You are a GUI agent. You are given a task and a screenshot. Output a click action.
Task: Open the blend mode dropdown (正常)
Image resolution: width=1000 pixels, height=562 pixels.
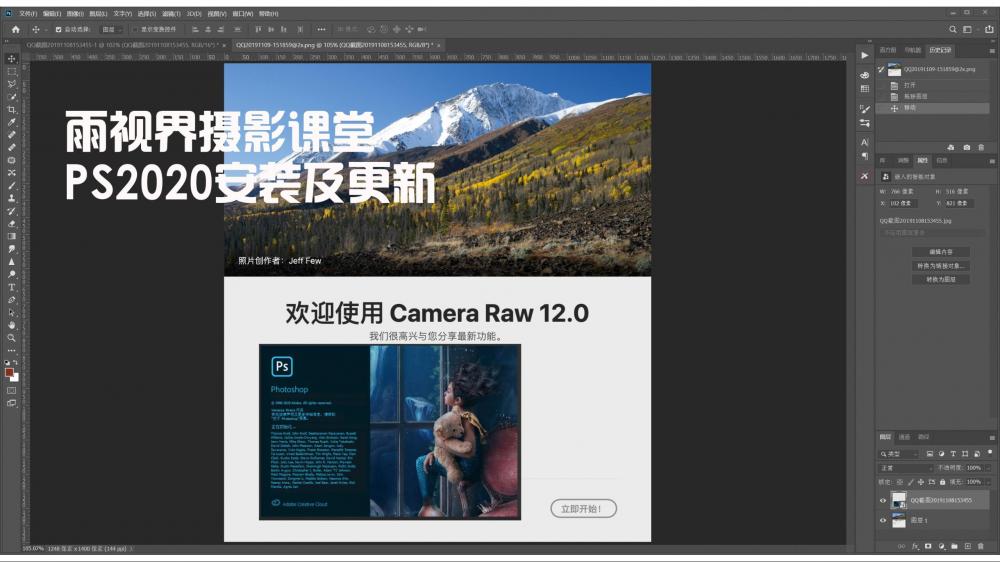pos(906,468)
